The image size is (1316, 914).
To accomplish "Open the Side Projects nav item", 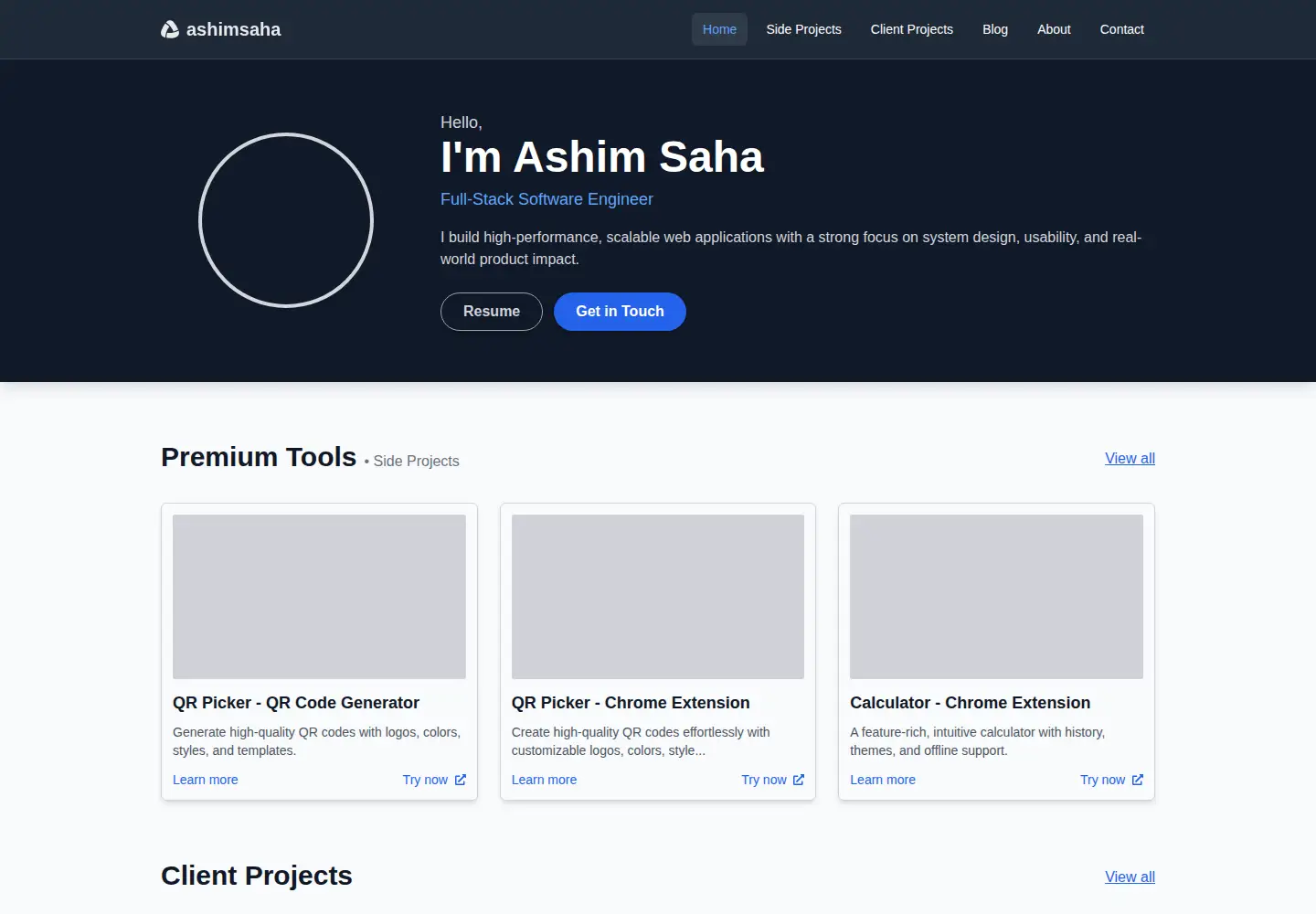I will pyautogui.click(x=803, y=29).
